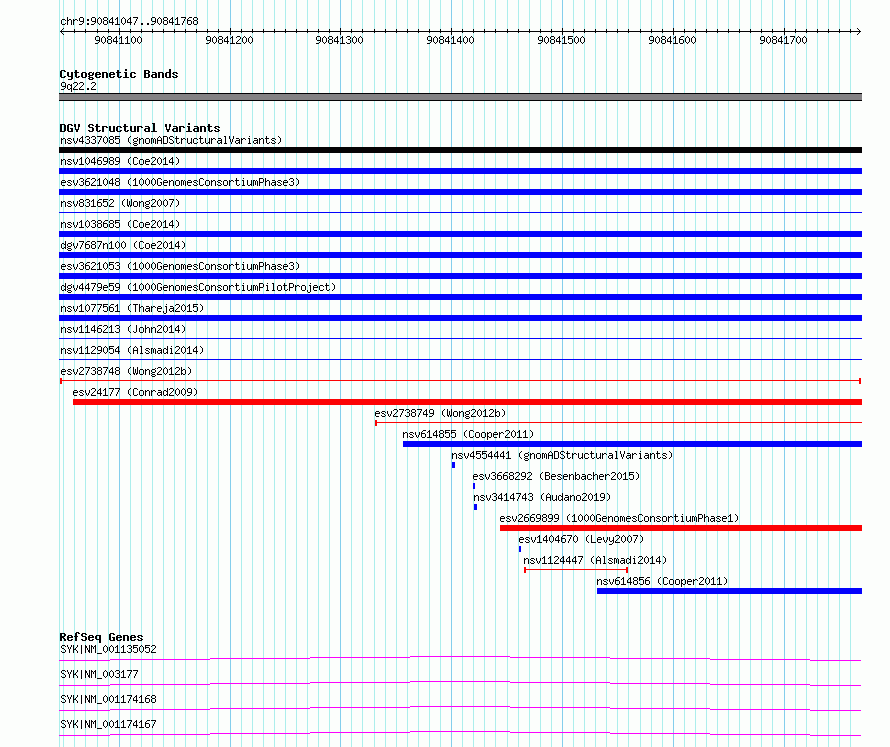Click ruler position 90841700
Image resolution: width=890 pixels, height=747 pixels.
click(783, 40)
